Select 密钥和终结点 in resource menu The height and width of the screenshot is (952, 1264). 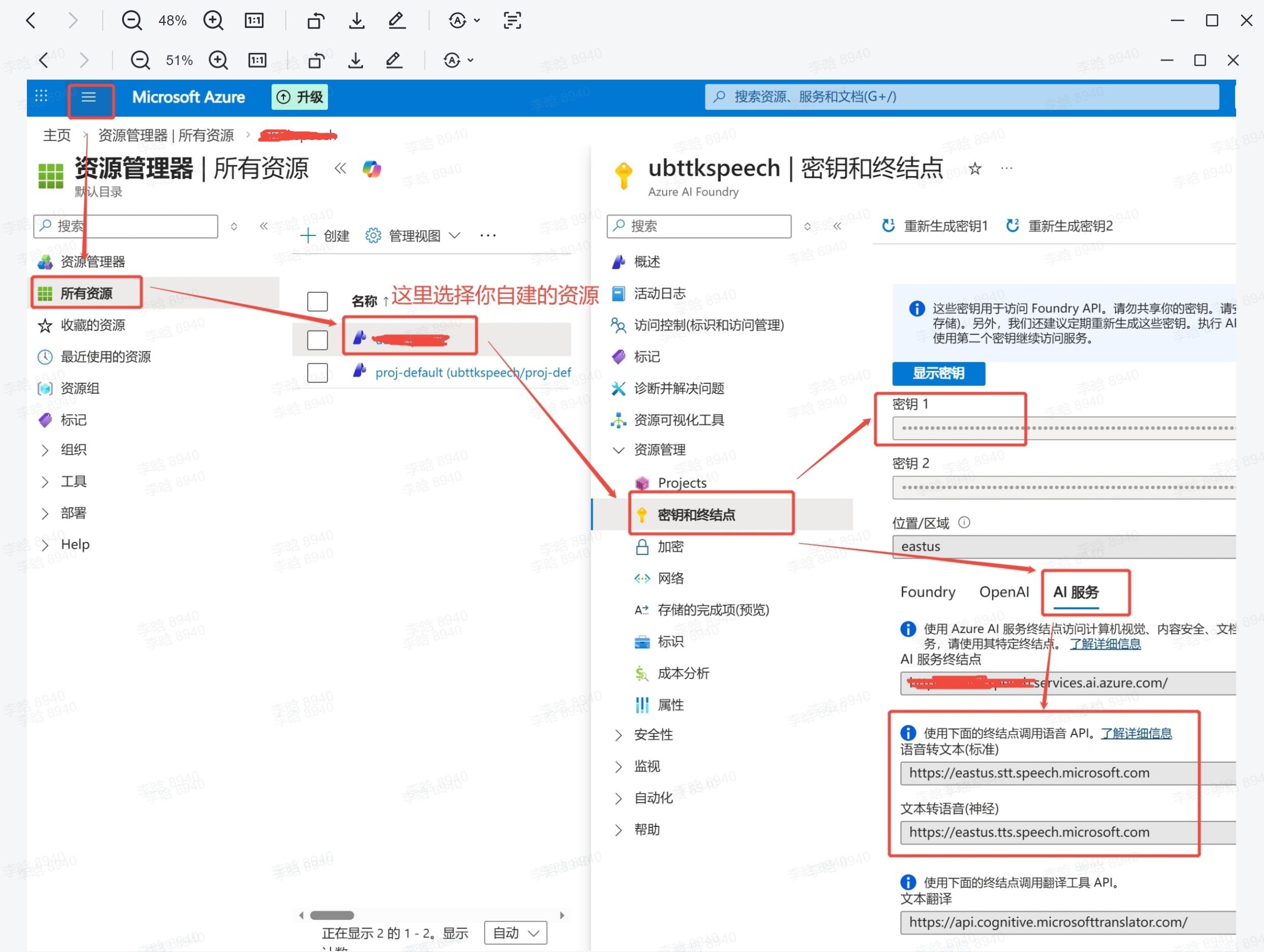coord(696,515)
